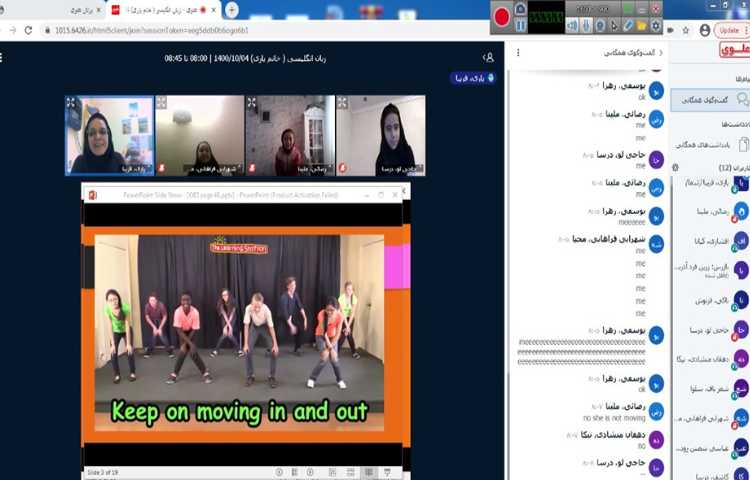
Task: Click the recorder volume speaker icon
Action: point(572,25)
